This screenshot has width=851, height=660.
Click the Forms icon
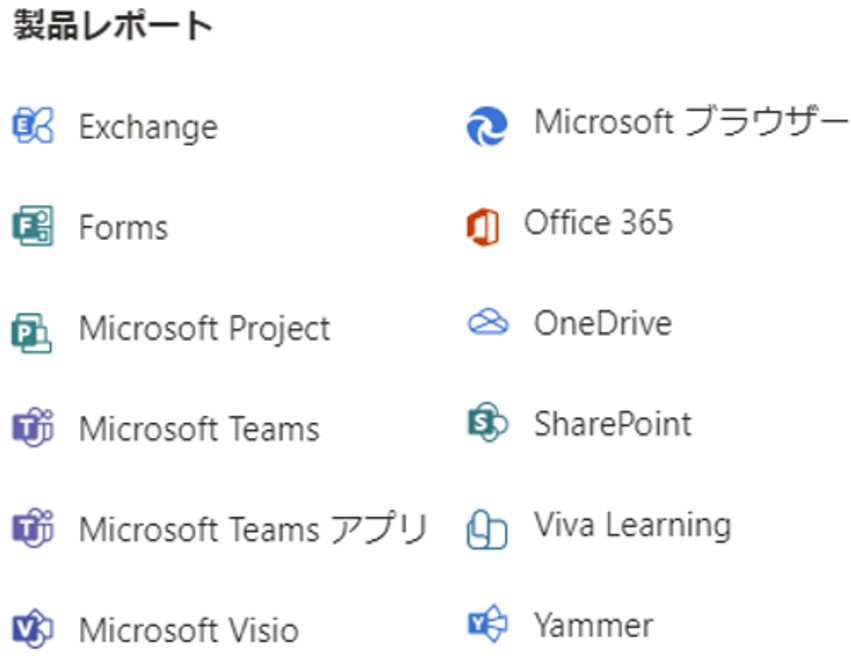33,226
